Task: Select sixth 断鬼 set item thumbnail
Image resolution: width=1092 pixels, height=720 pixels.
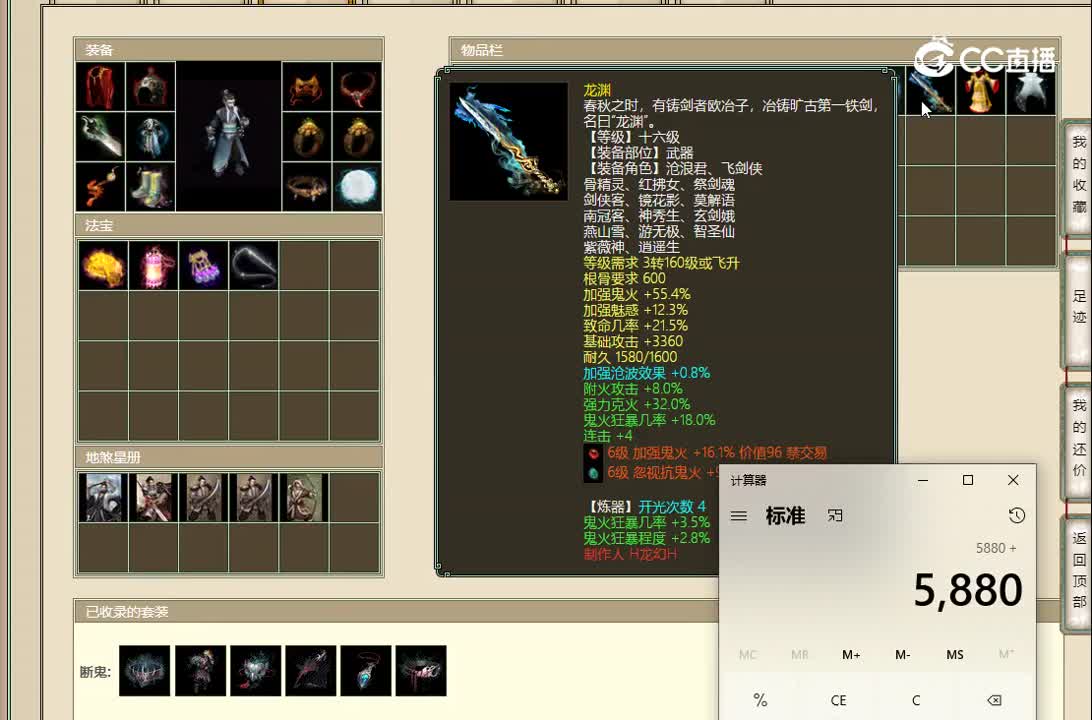Action: click(421, 671)
